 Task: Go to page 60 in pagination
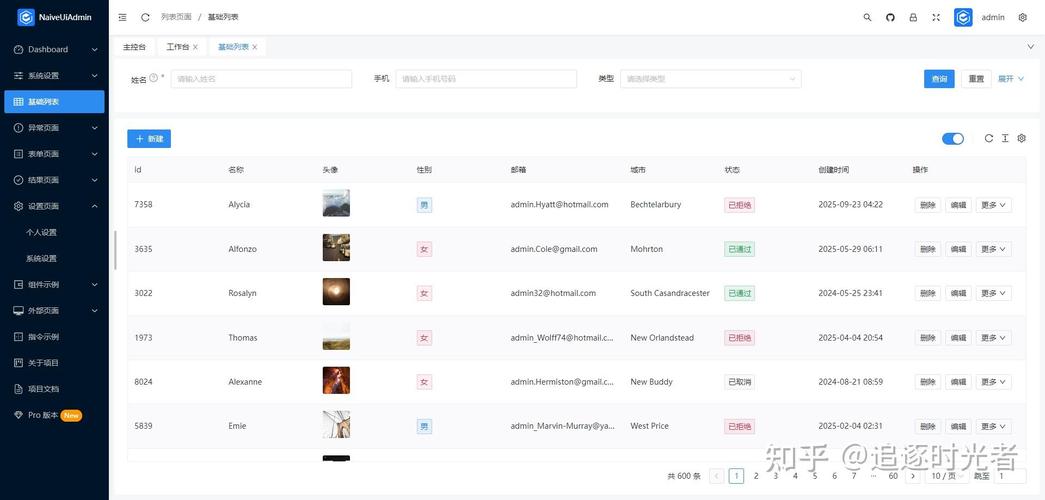(x=893, y=476)
